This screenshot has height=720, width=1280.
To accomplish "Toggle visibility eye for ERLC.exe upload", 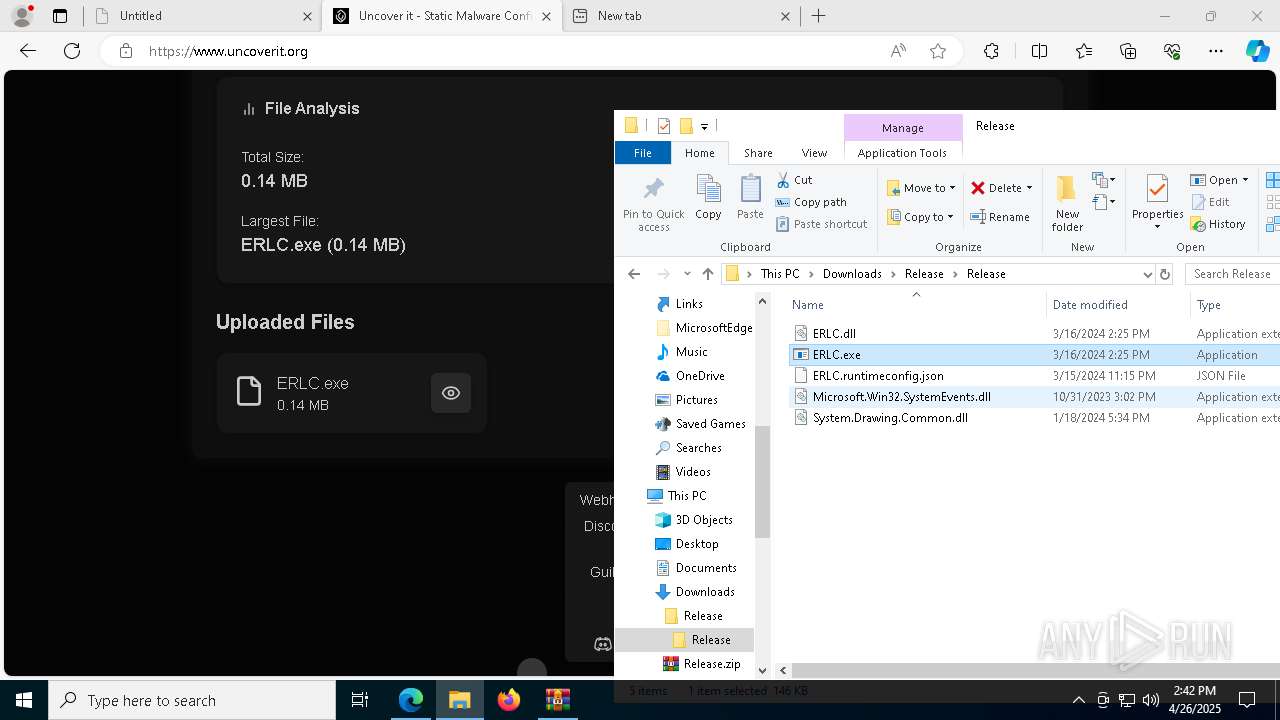I will 451,393.
